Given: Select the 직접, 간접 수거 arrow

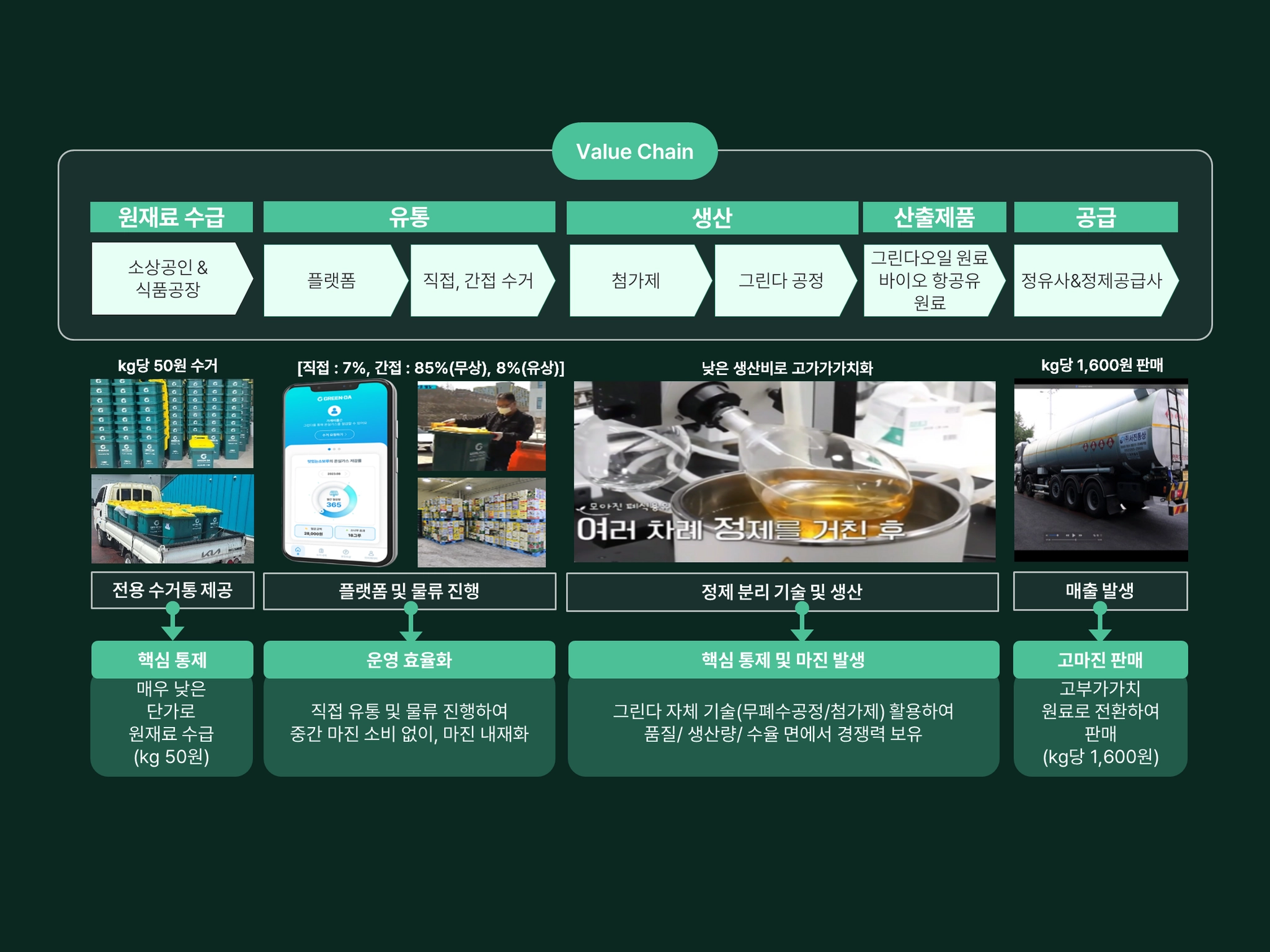Looking at the screenshot, I should 477,281.
